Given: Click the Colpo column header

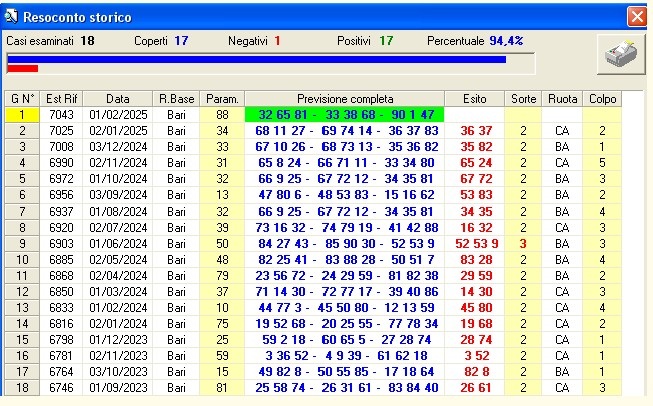Looking at the screenshot, I should pyautogui.click(x=602, y=99).
